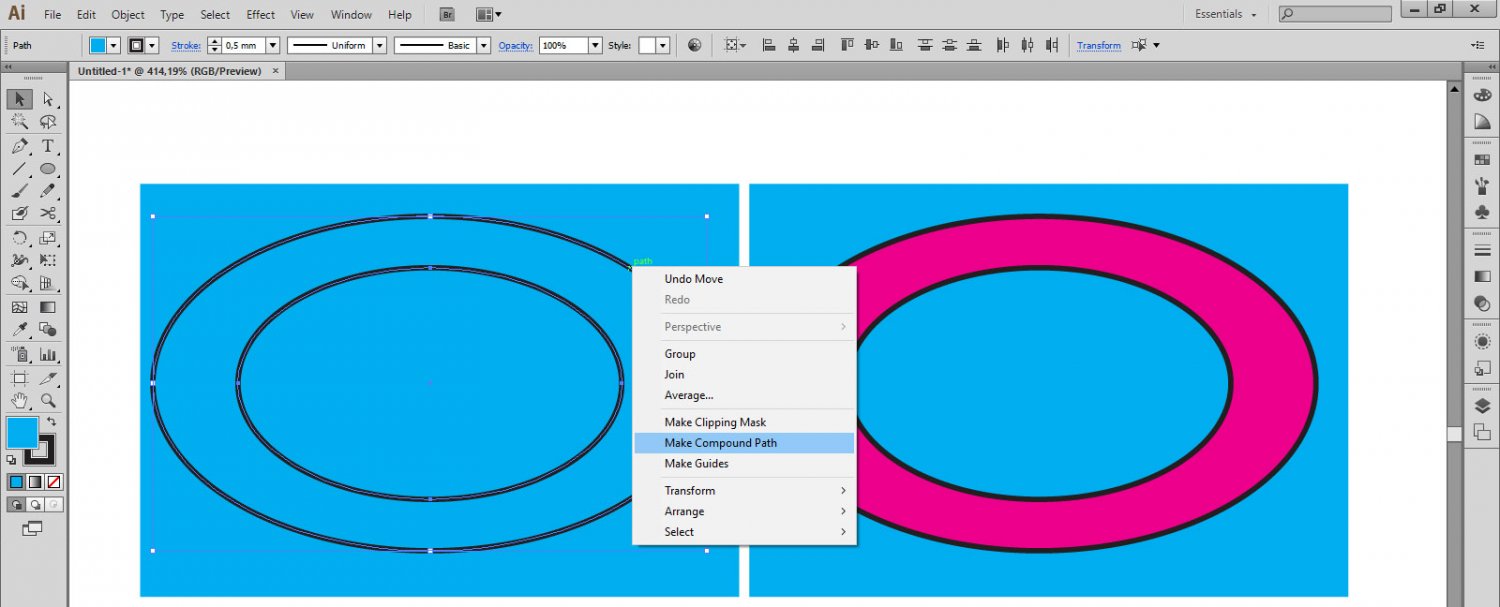
Task: Select the Paintbrush tool
Action: coord(19,191)
